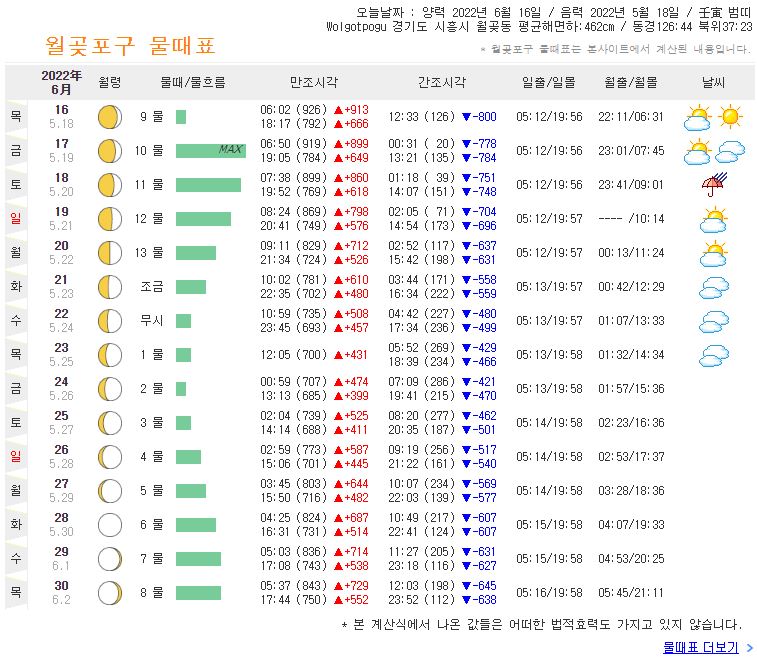Click the 날씨 column header
The height and width of the screenshot is (658, 757).
click(714, 82)
